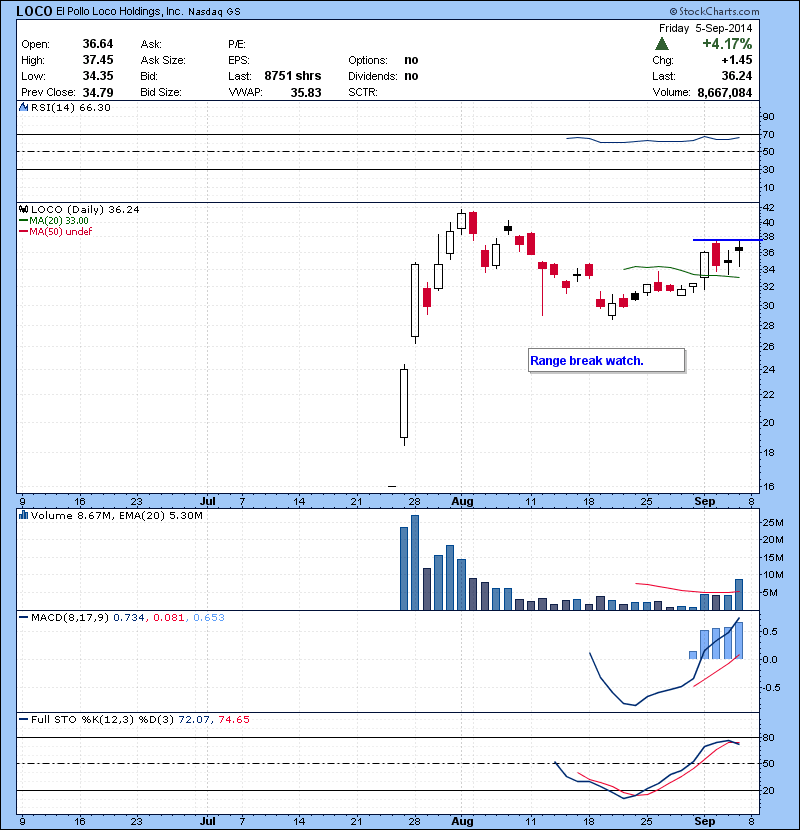Click the Chg +1.45 value
The image size is (800, 830).
click(736, 60)
